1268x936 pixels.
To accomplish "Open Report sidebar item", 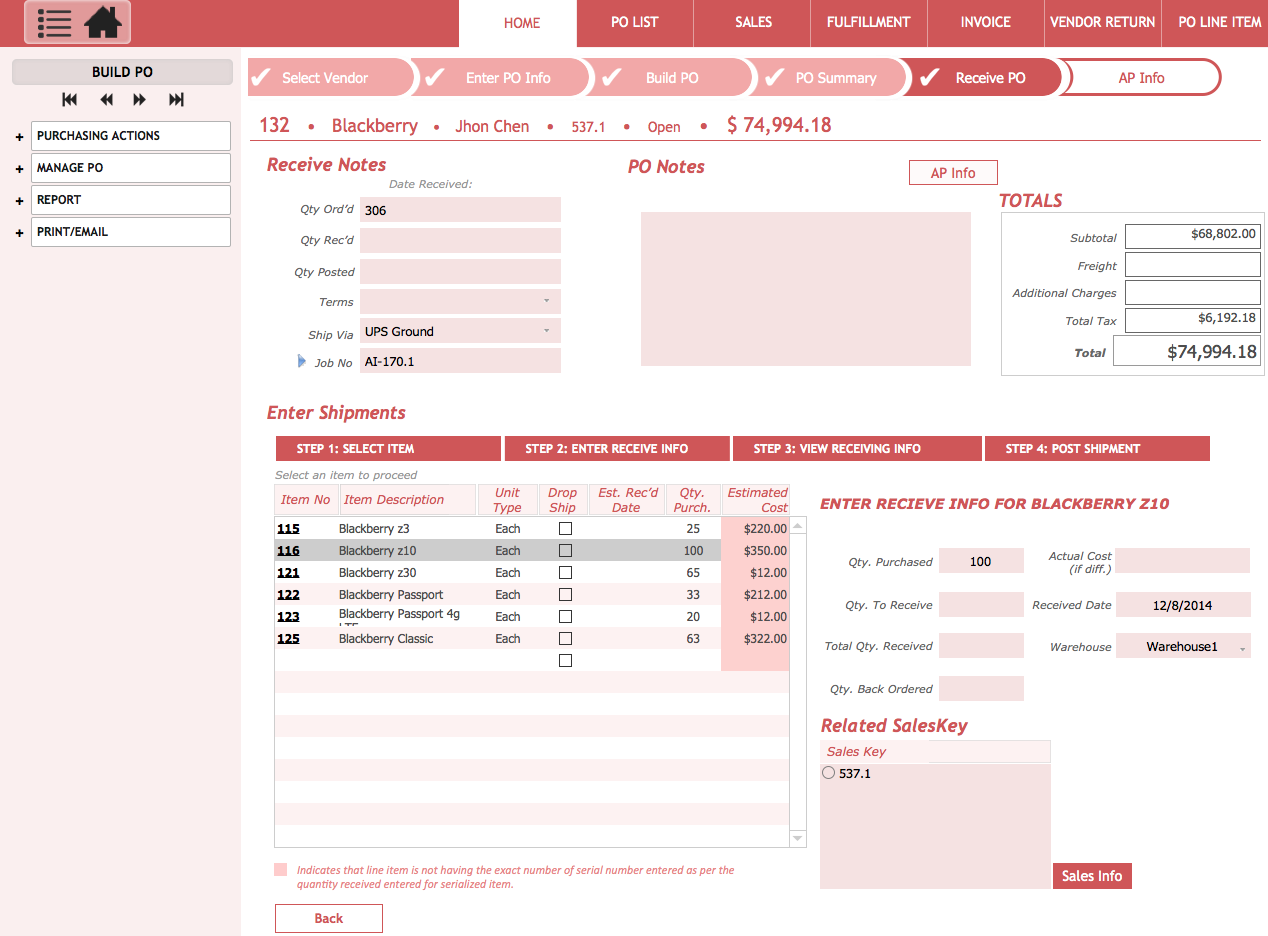I will pos(131,200).
